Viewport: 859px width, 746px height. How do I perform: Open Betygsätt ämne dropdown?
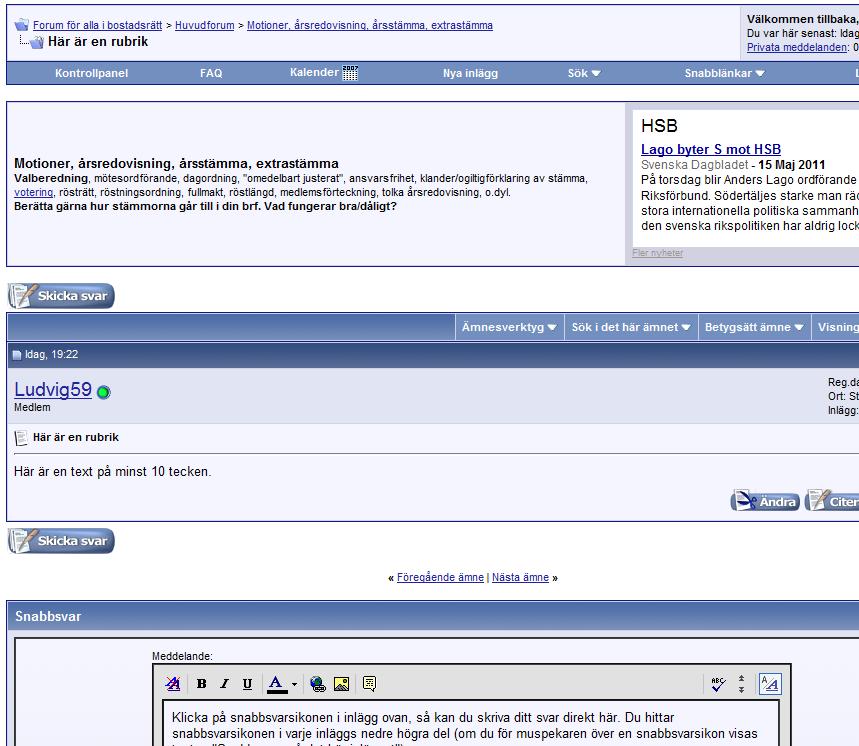(754, 327)
